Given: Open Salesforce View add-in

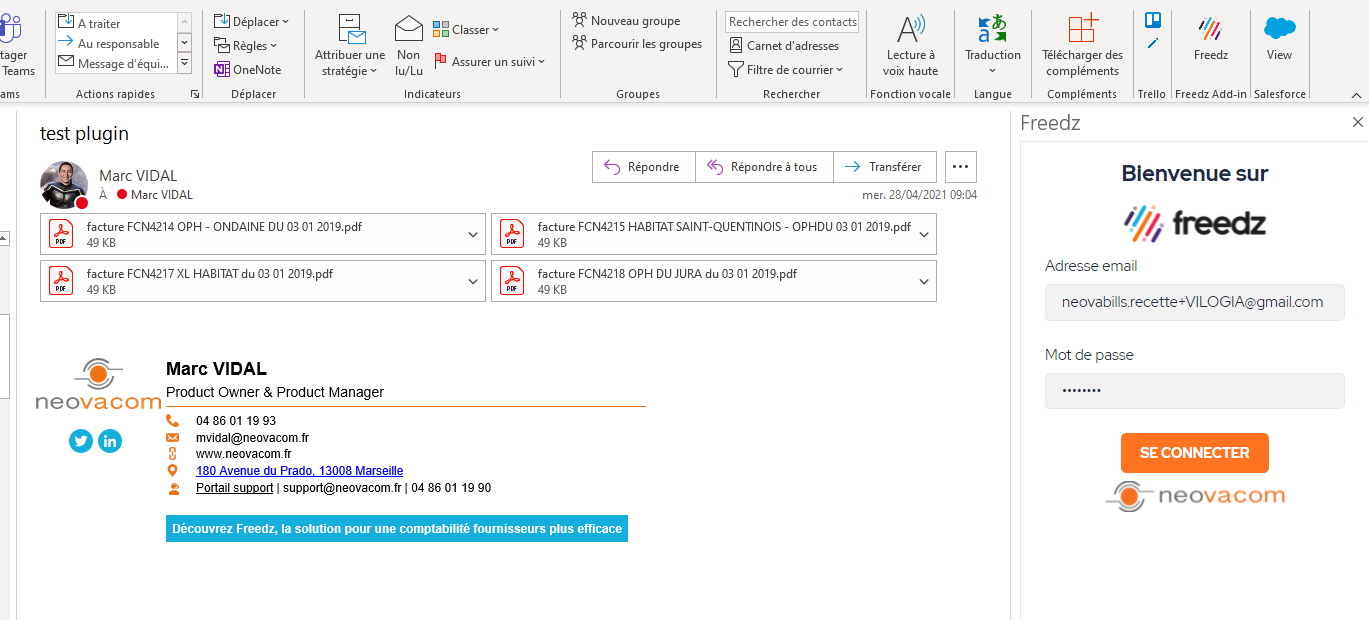Looking at the screenshot, I should [x=1279, y=38].
